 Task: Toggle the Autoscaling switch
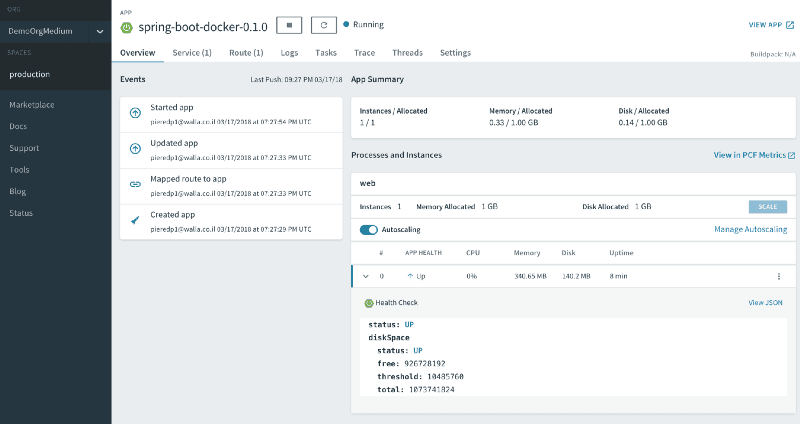point(368,230)
